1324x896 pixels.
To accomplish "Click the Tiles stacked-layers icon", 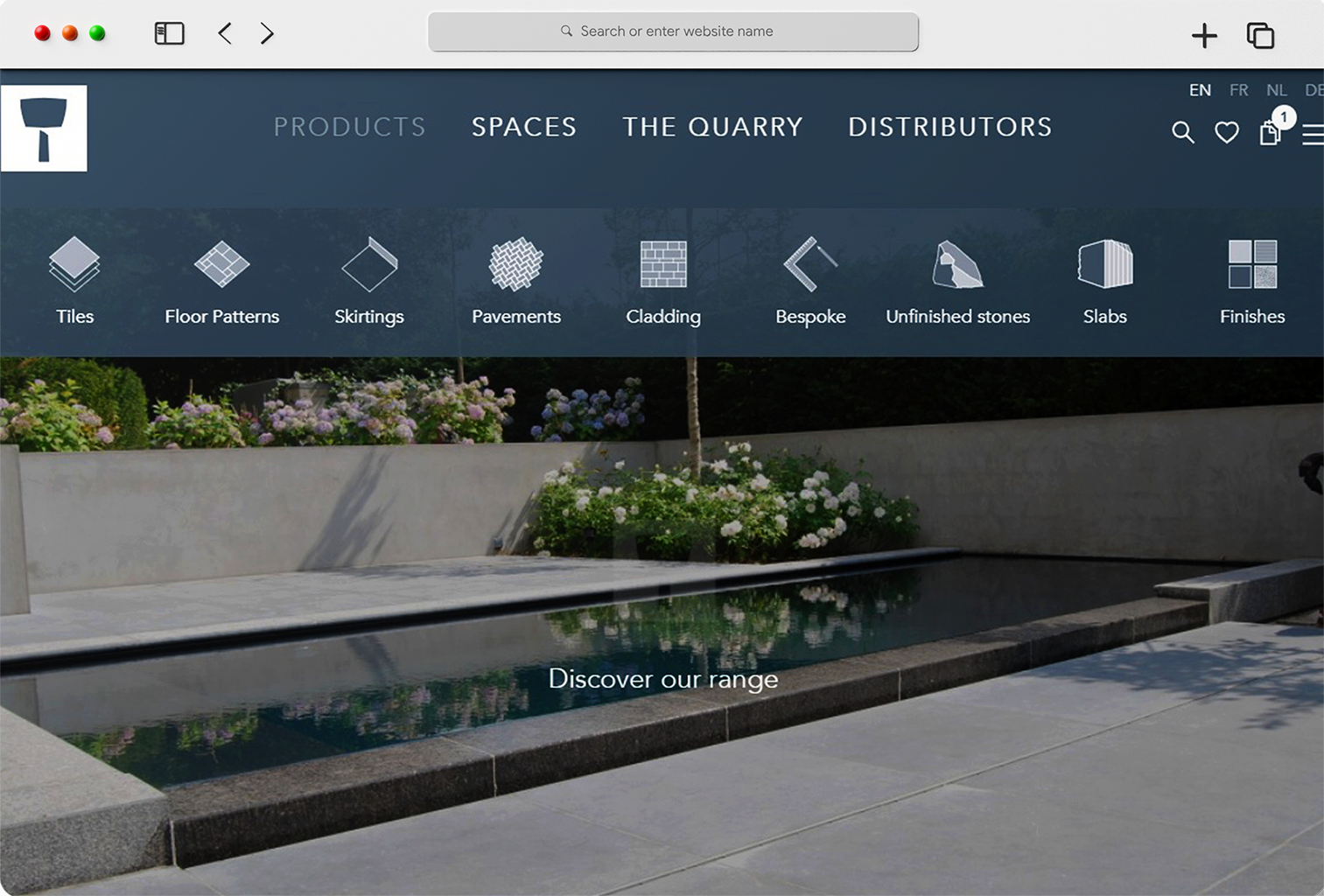I will (74, 263).
